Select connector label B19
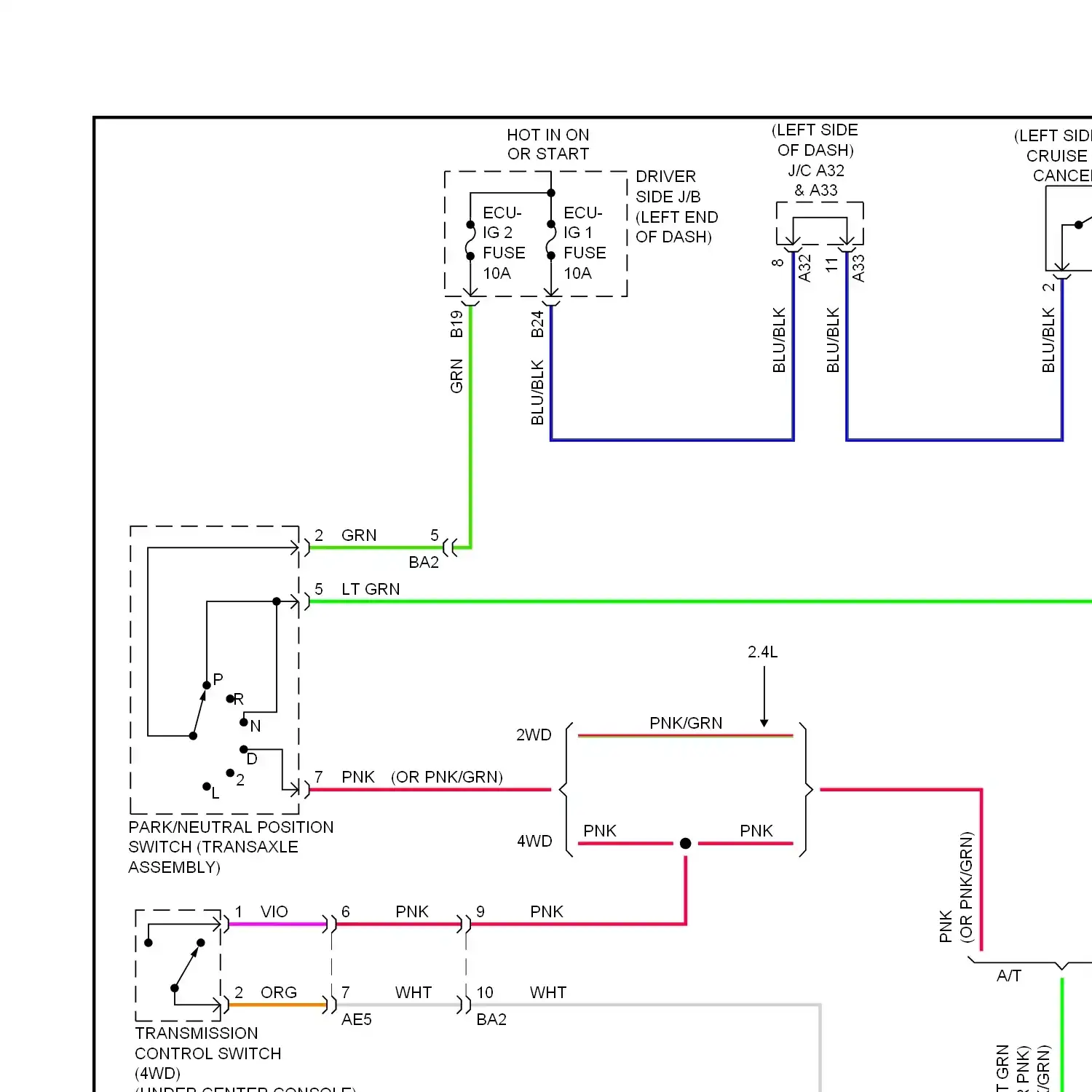 [456, 324]
